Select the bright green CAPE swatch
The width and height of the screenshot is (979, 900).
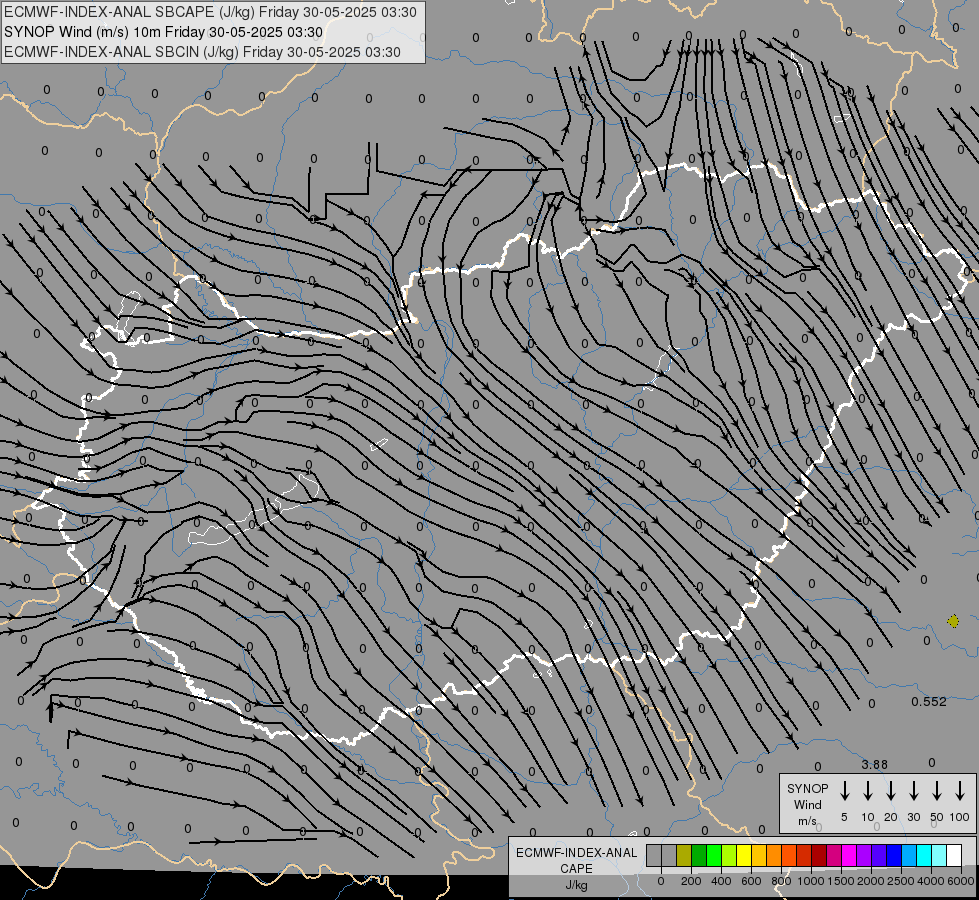click(714, 855)
